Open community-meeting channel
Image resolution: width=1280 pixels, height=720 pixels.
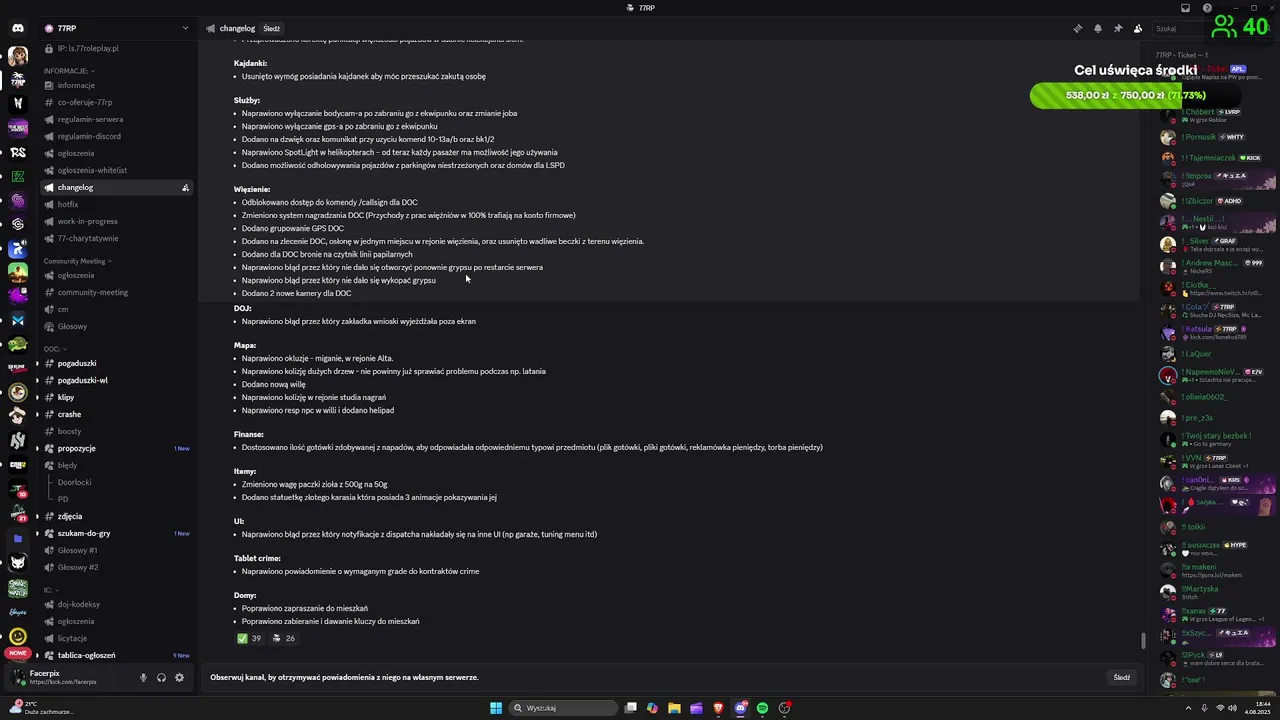[x=117, y=292]
